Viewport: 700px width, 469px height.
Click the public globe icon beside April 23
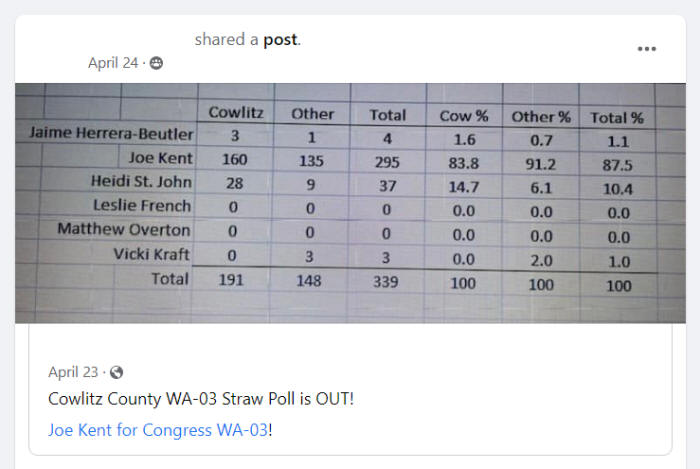click(117, 372)
